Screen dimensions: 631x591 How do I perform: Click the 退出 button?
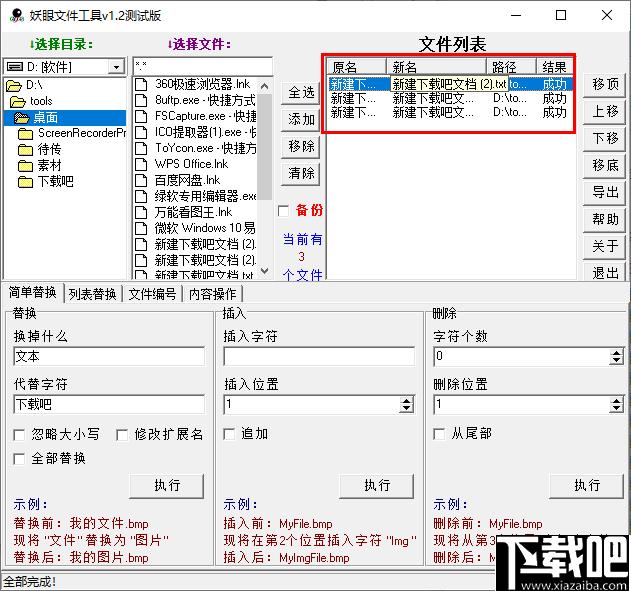coord(605,272)
